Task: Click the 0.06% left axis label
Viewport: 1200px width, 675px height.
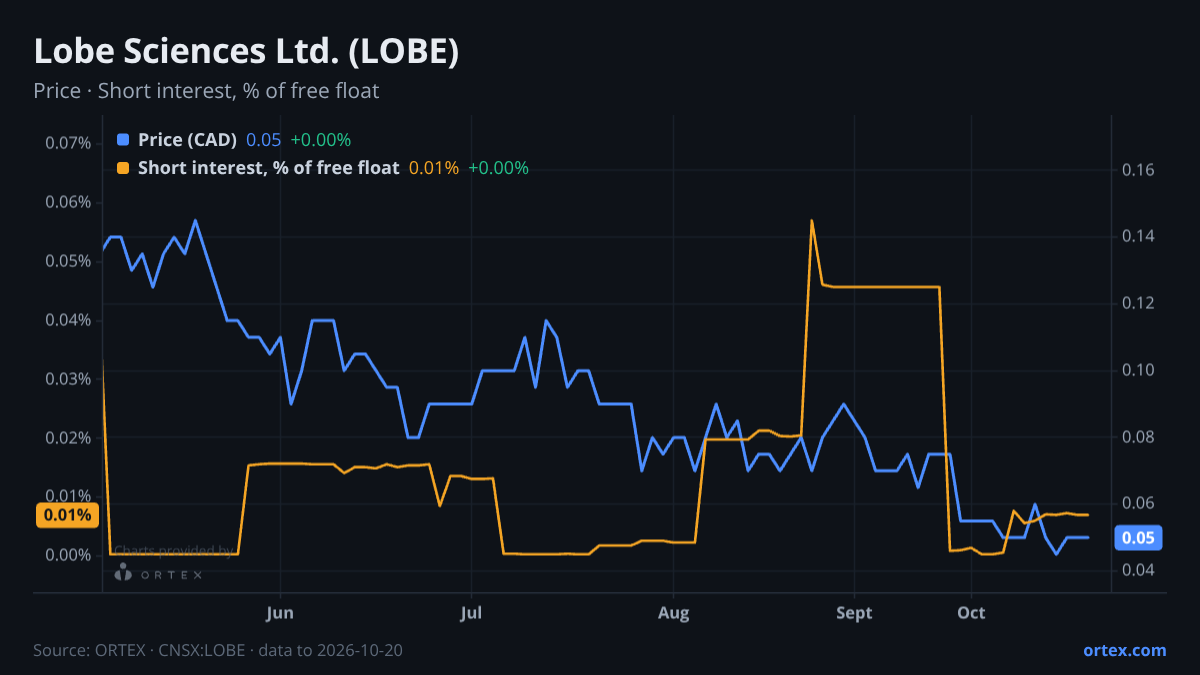Action: (68, 202)
